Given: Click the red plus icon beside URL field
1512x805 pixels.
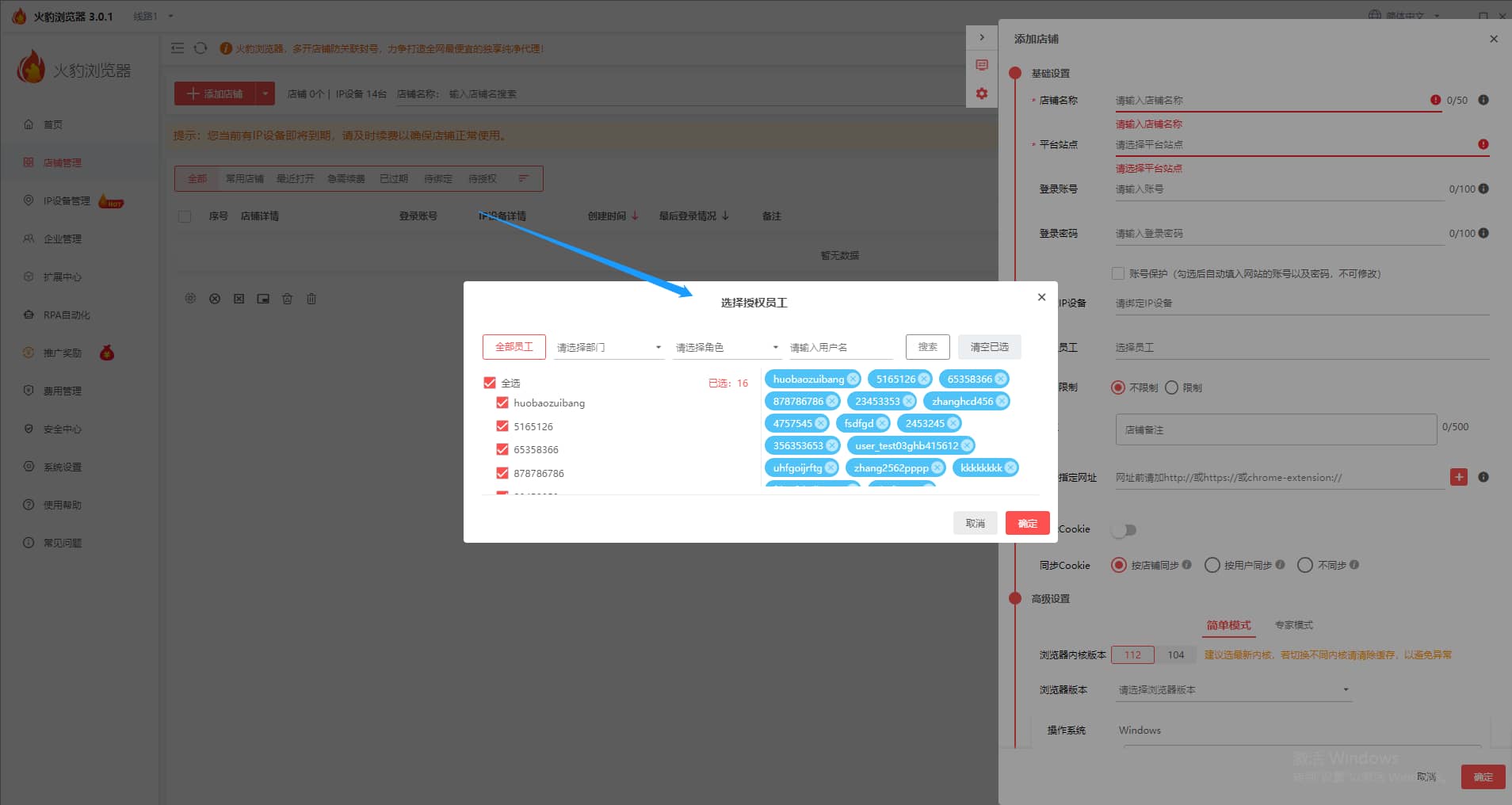Looking at the screenshot, I should (1458, 477).
